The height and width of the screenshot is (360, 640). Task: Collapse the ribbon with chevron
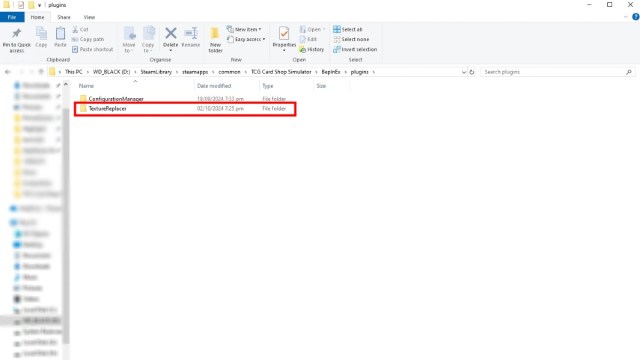[626, 17]
